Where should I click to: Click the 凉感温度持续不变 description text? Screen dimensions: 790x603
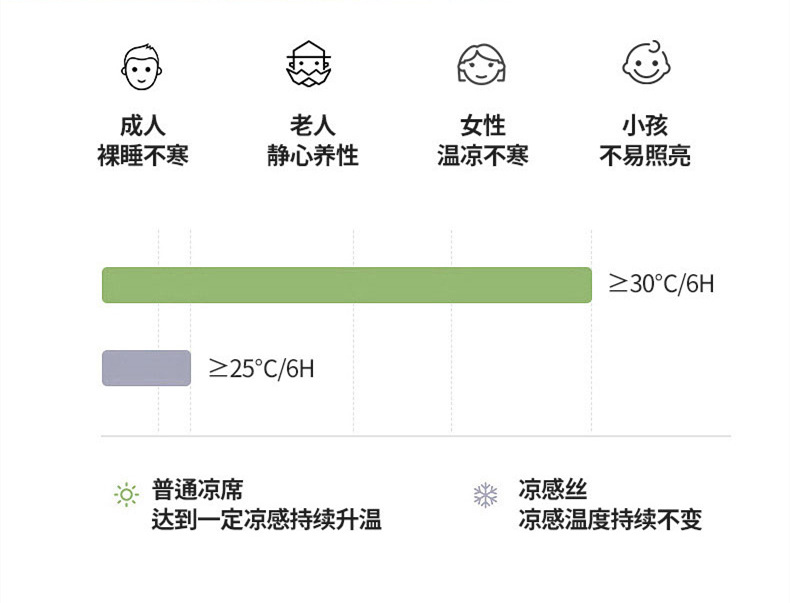[x=610, y=520]
